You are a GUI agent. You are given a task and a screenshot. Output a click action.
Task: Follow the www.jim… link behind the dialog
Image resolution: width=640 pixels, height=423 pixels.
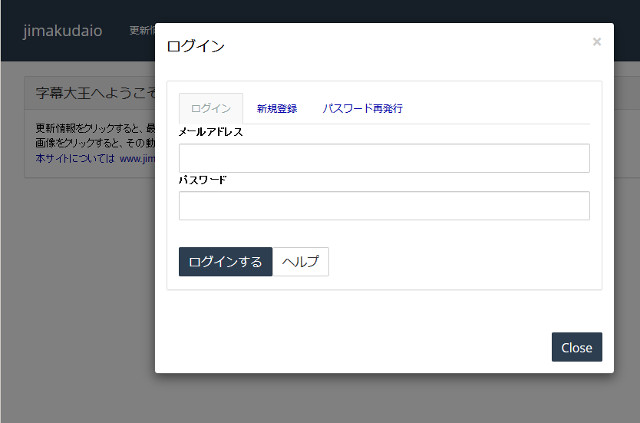[136, 158]
